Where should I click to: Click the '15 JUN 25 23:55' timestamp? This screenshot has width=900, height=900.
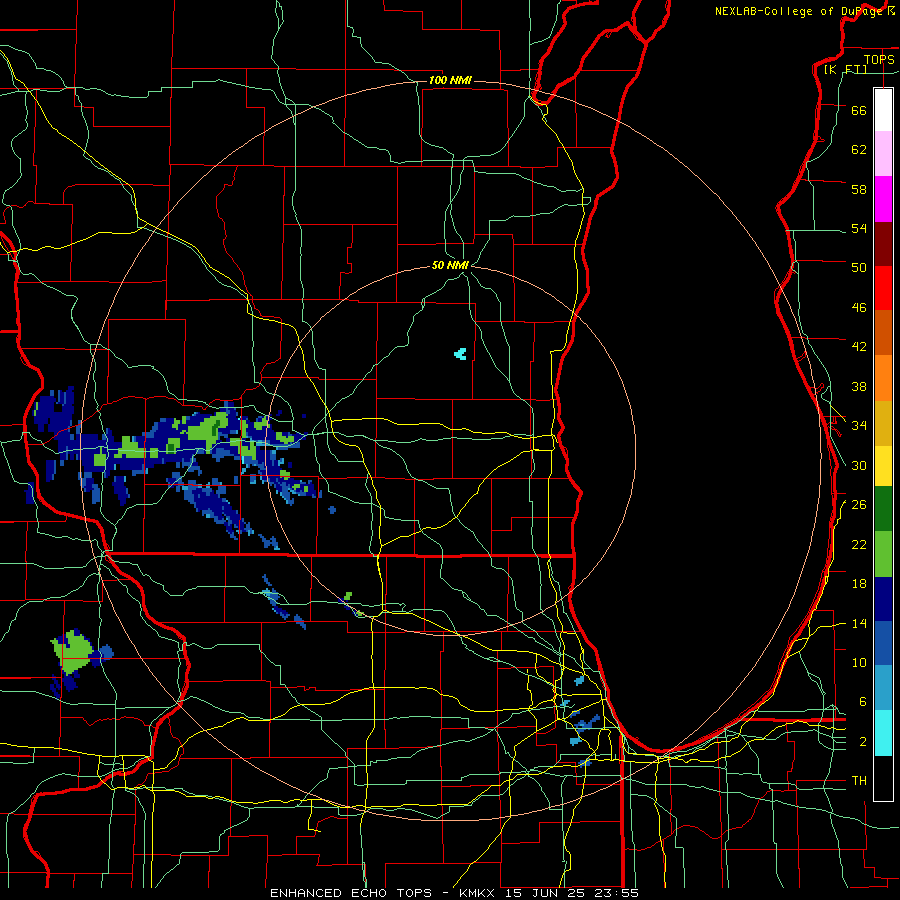[572, 893]
